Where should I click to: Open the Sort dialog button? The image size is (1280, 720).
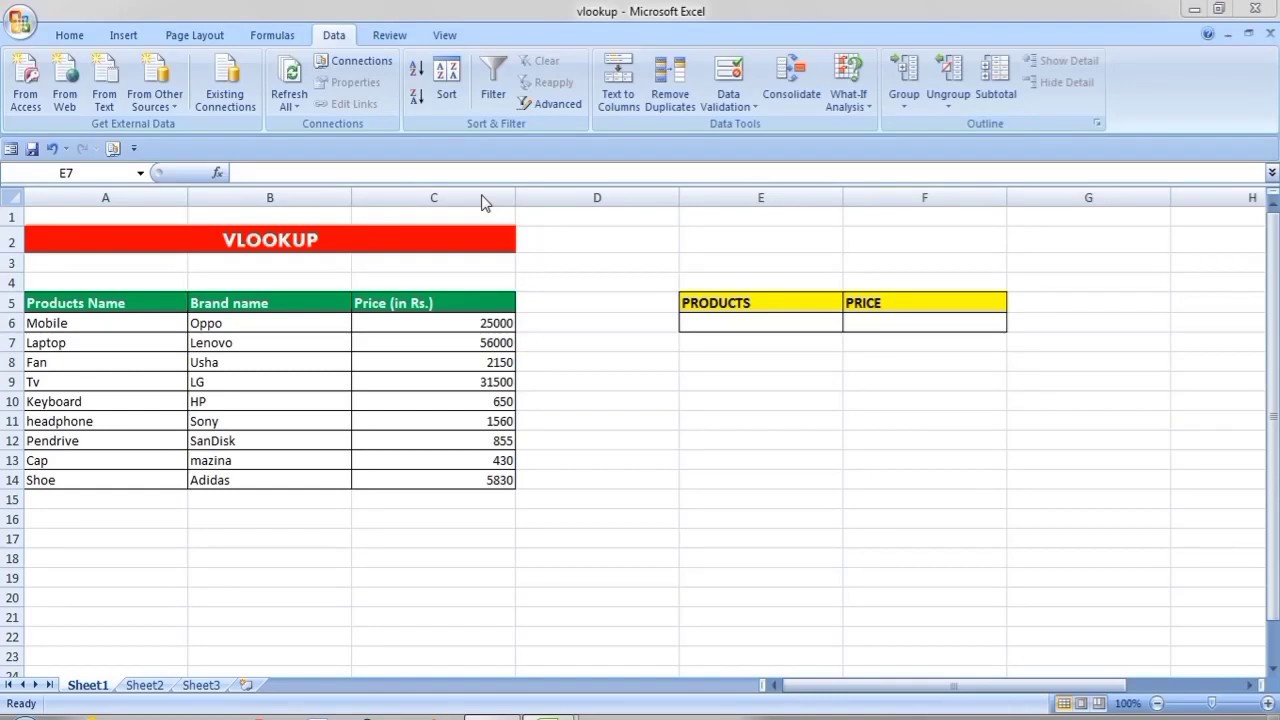(446, 80)
